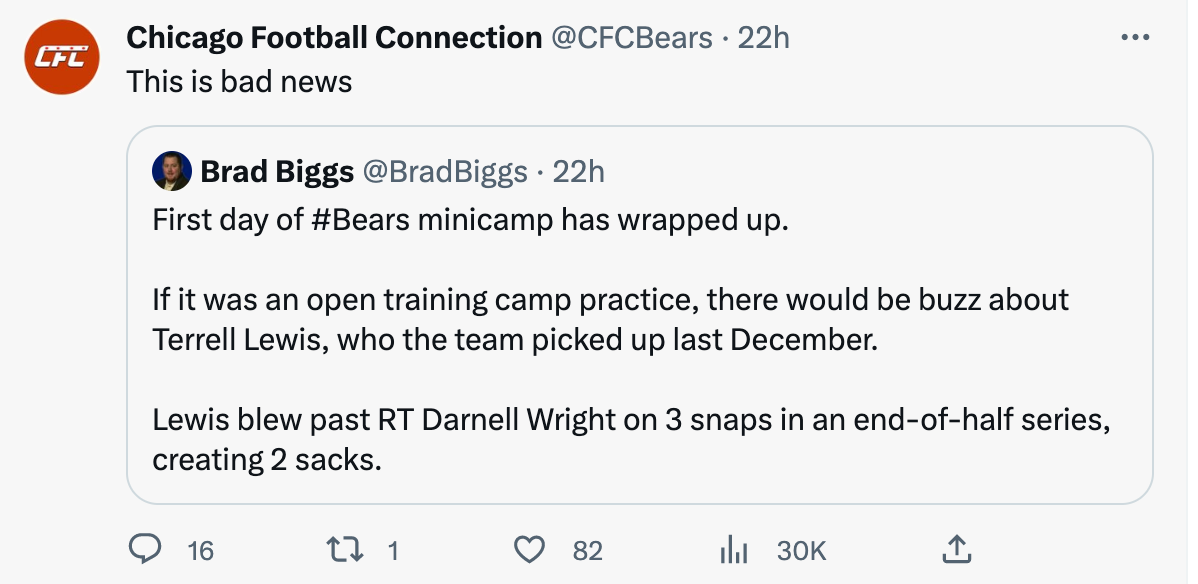The height and width of the screenshot is (584, 1198).
Task: Click the @CFCBears handle
Action: pos(632,38)
